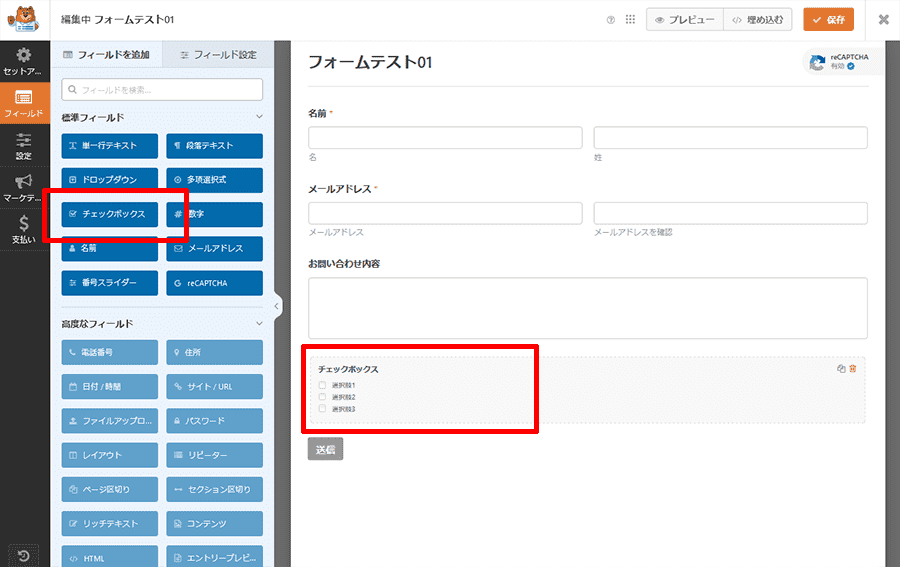Delete the チェックボックス field with trash icon

[x=853, y=368]
